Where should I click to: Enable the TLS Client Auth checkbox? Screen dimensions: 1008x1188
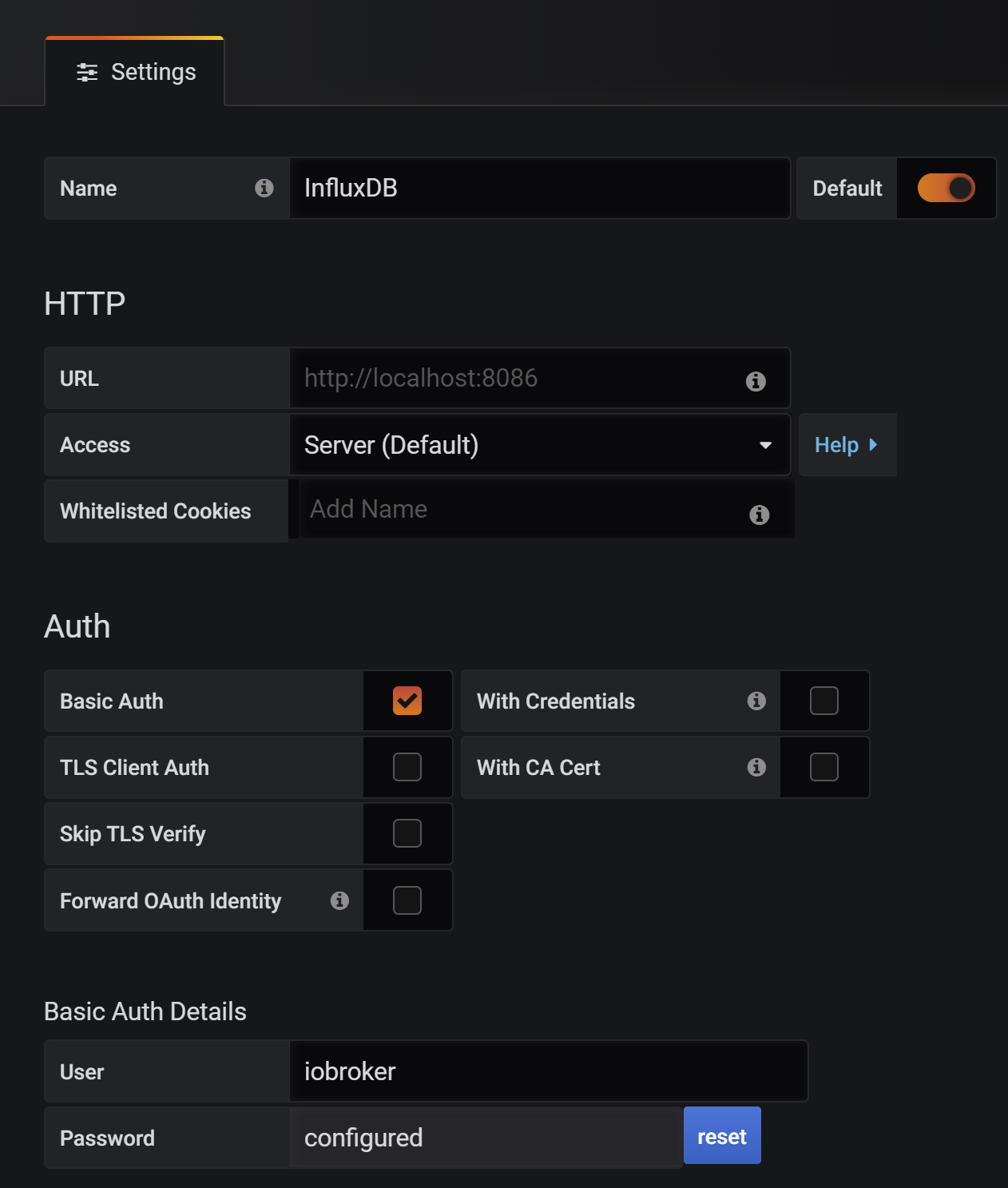click(x=407, y=767)
